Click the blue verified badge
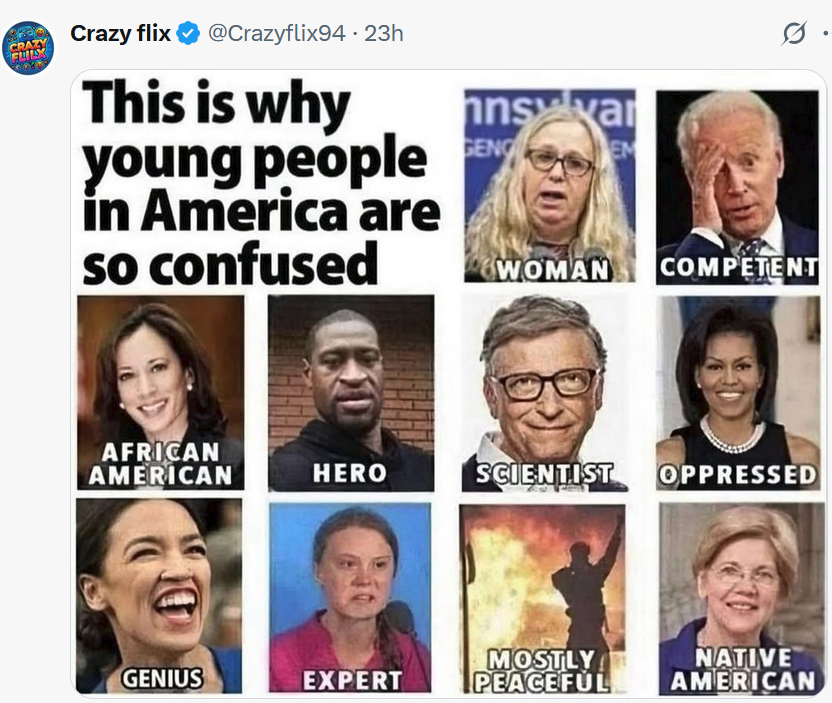Viewport: 832px width, 703px height. point(187,34)
